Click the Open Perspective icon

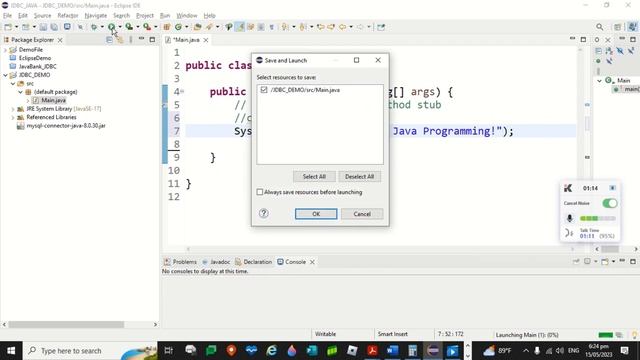(618, 27)
